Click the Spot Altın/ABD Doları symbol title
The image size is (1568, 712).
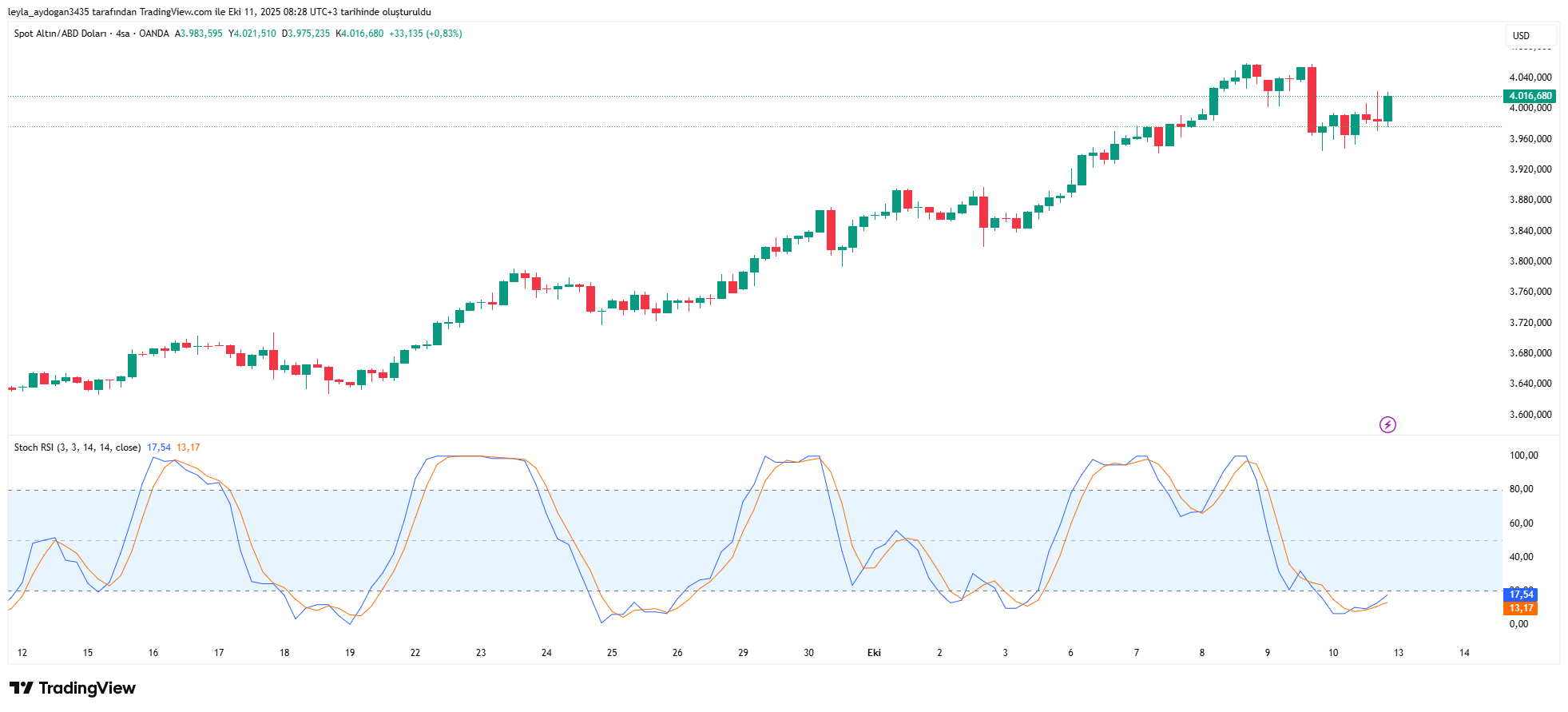pos(60,34)
